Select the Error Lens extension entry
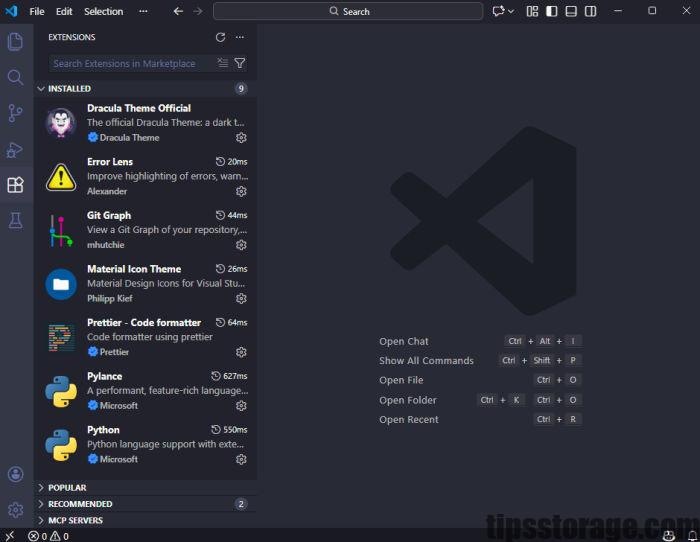 (x=145, y=176)
